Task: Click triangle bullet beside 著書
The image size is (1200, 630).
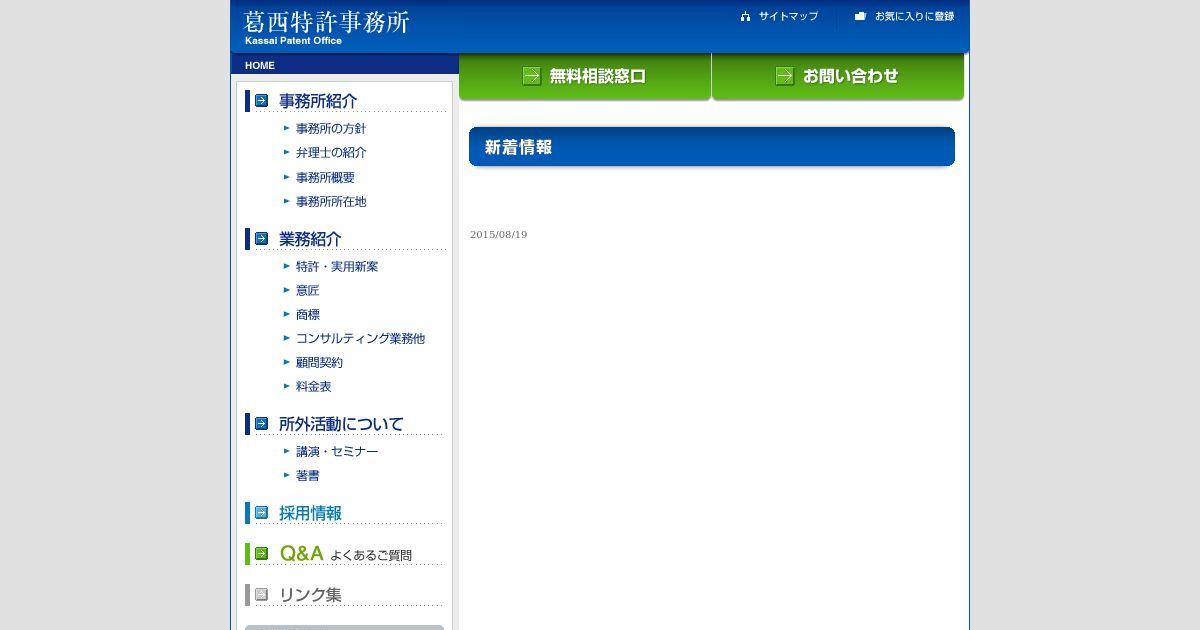Action: point(287,475)
